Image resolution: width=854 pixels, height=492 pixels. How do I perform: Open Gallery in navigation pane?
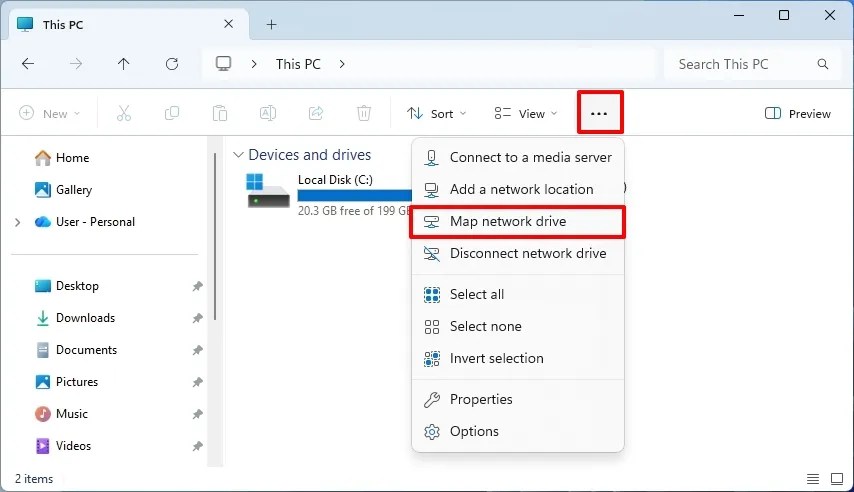coord(74,190)
